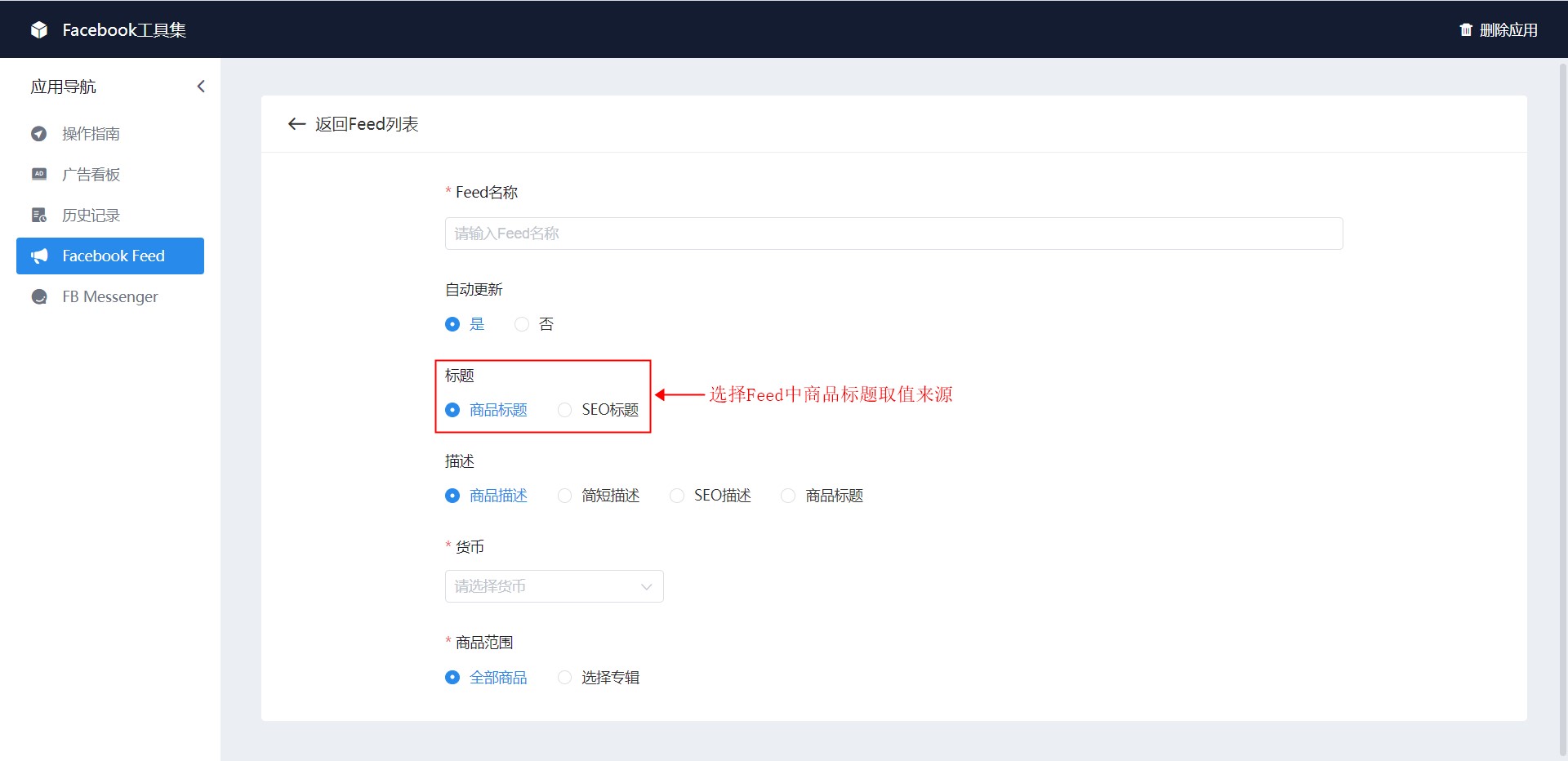Select 选择专辑 radio option
This screenshot has width=1568, height=761.
598,678
